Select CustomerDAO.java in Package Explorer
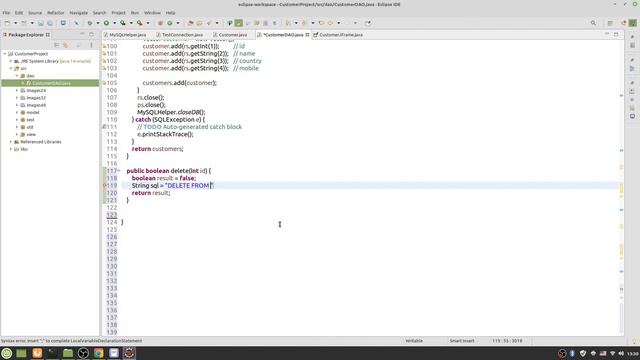 point(51,83)
